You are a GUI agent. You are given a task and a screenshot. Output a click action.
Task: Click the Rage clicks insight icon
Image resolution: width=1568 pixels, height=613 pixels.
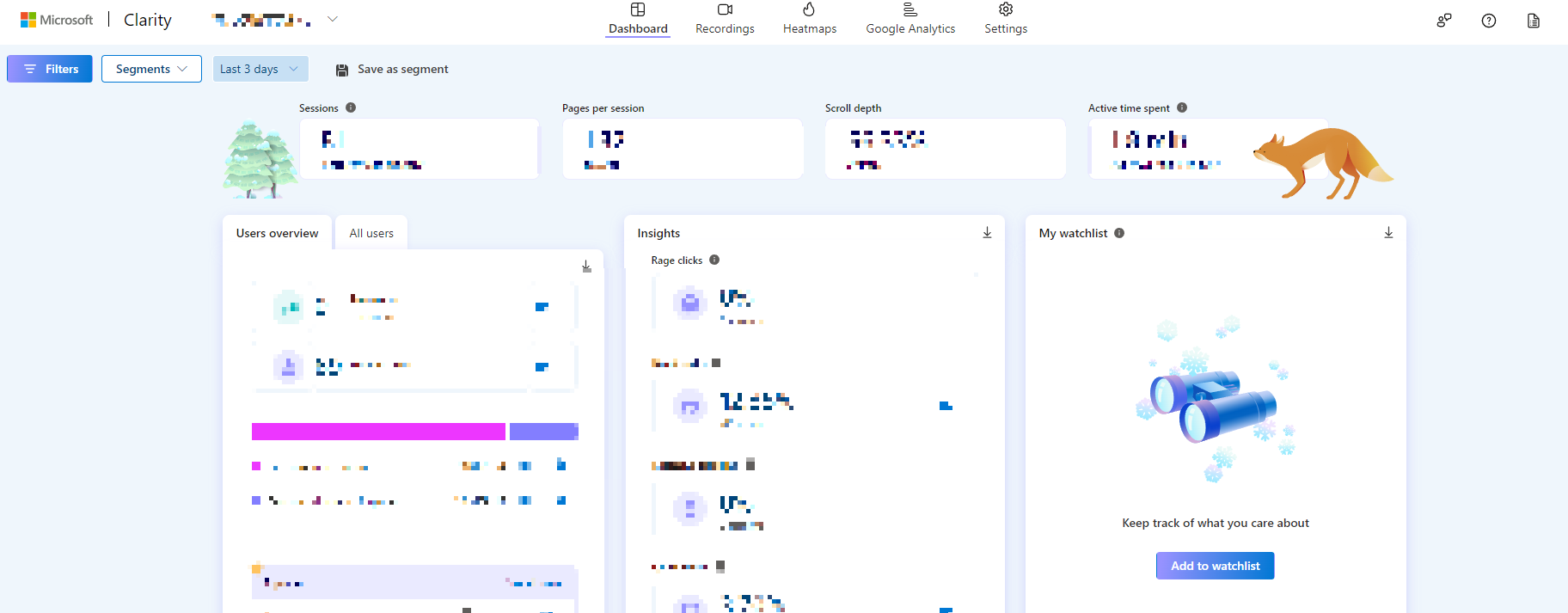tap(689, 303)
